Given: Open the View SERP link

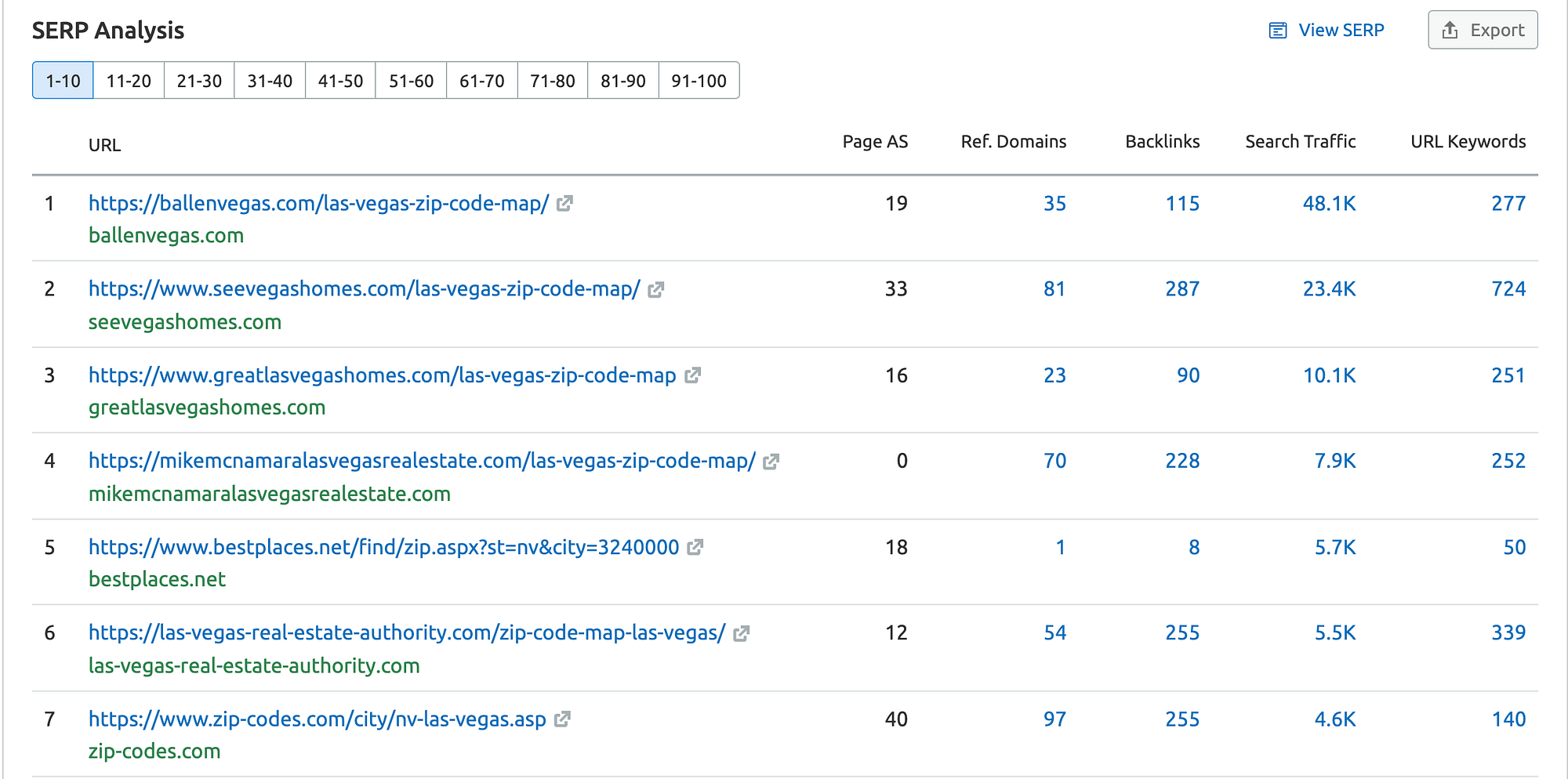Looking at the screenshot, I should coord(1341,31).
